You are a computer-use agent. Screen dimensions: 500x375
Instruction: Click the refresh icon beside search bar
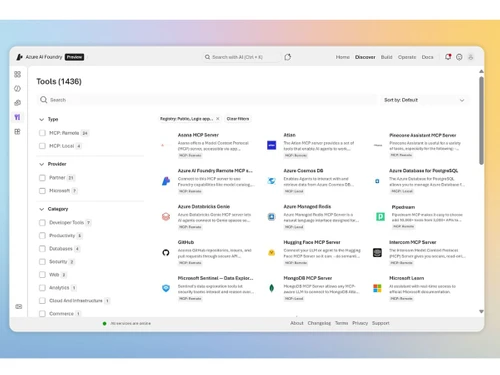[x=288, y=57]
